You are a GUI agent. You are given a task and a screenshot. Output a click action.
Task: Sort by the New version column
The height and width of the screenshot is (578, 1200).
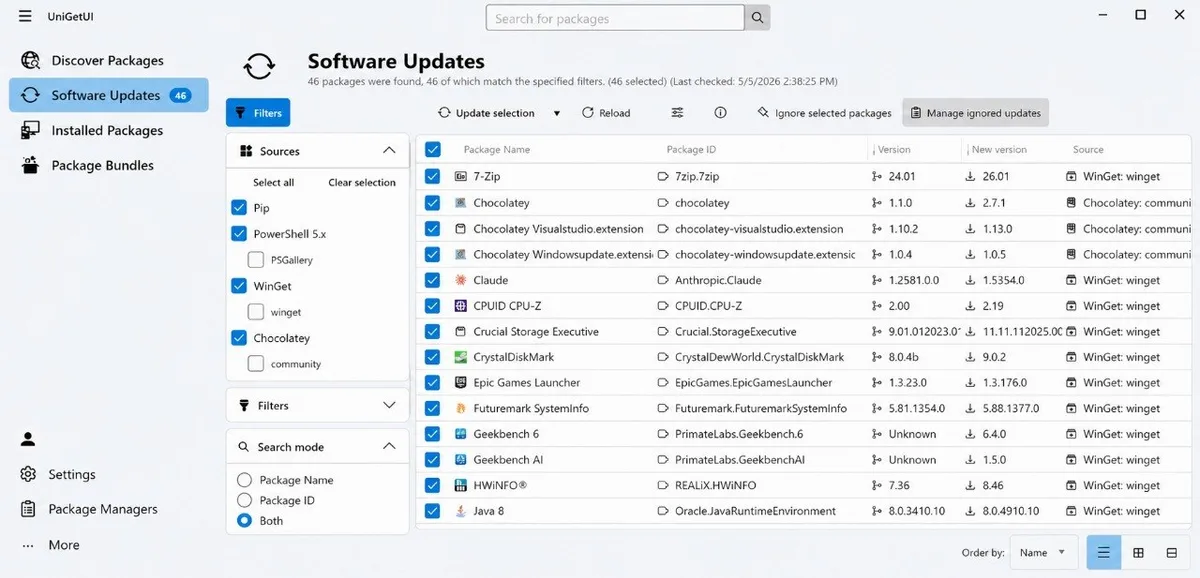pyautogui.click(x=999, y=149)
